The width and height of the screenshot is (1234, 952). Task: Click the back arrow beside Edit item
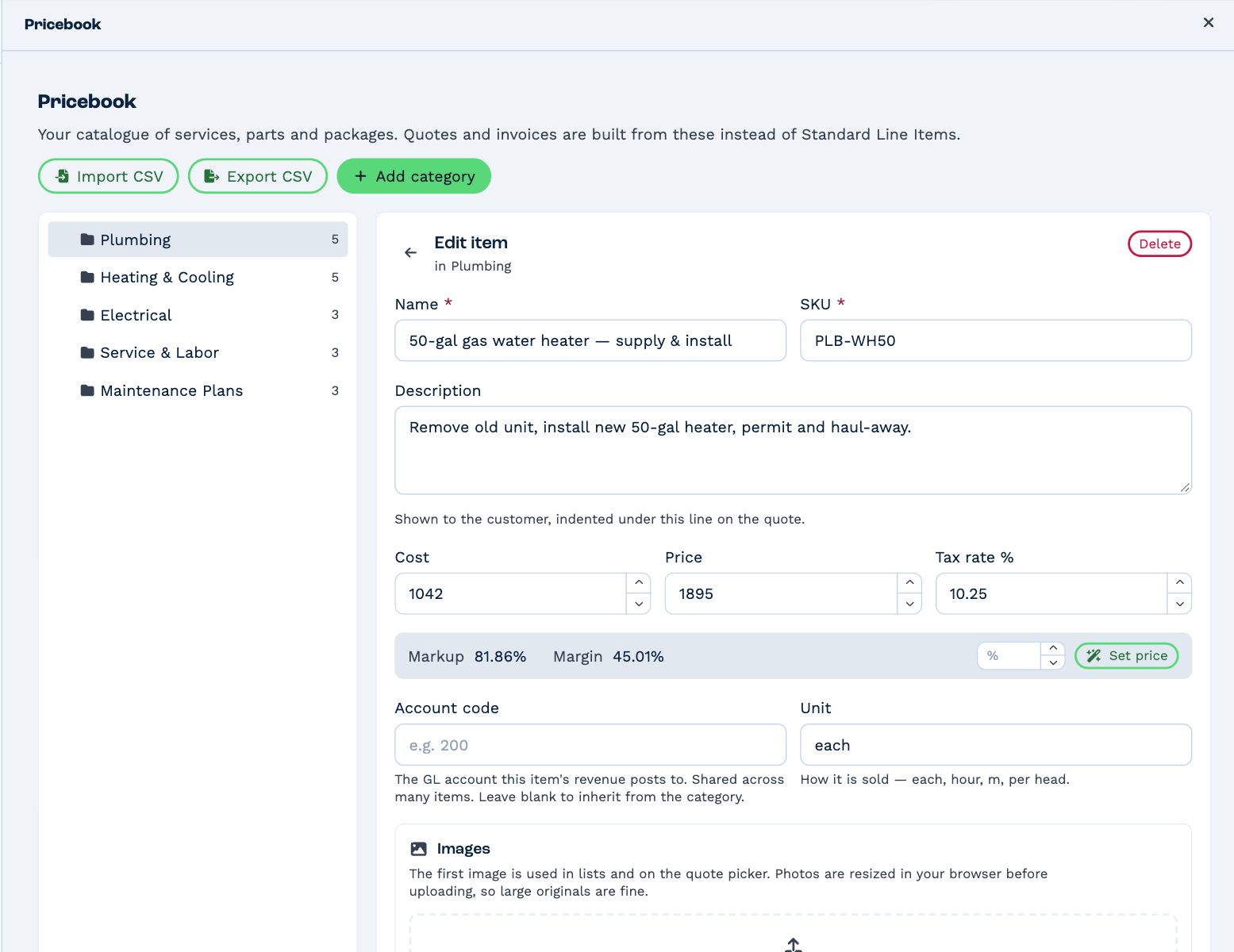[x=410, y=252]
